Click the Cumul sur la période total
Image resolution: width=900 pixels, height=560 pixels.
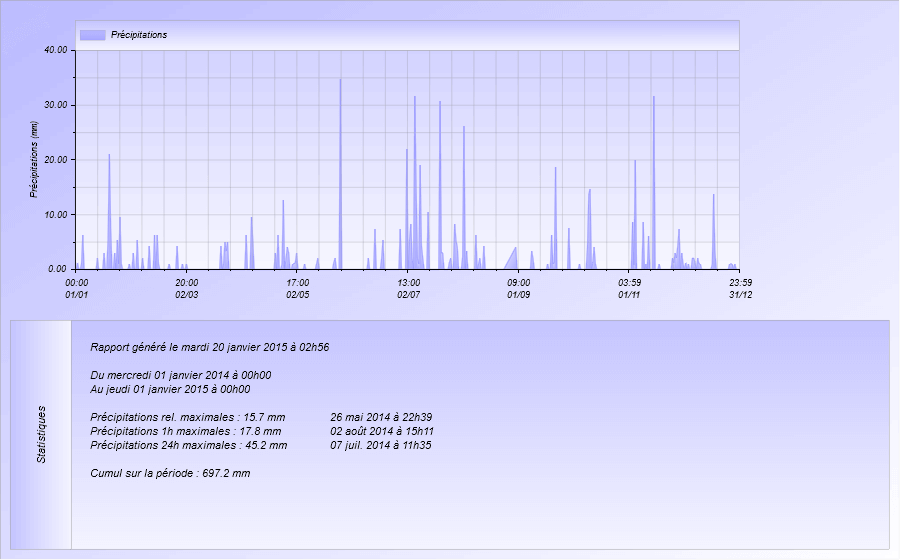click(170, 472)
